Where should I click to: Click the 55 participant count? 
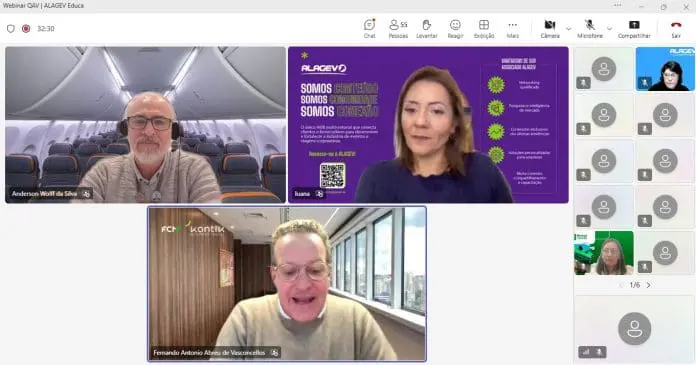point(403,25)
